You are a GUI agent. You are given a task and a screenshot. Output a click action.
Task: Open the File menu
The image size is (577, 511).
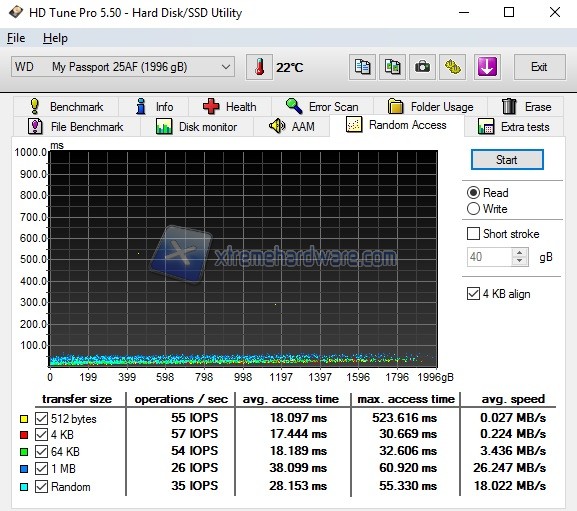pyautogui.click(x=16, y=38)
